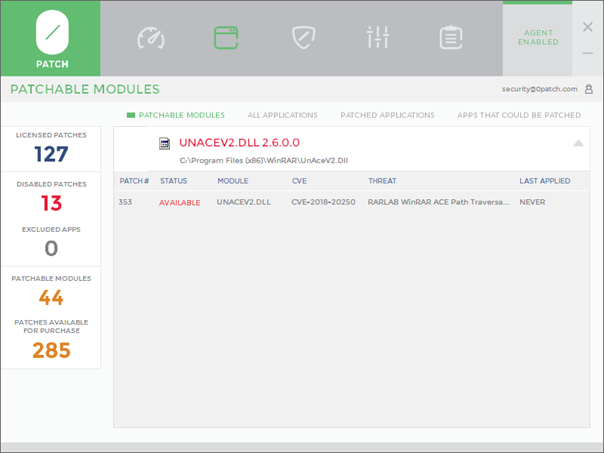Open the Applications window icon
The height and width of the screenshot is (453, 604).
226,37
